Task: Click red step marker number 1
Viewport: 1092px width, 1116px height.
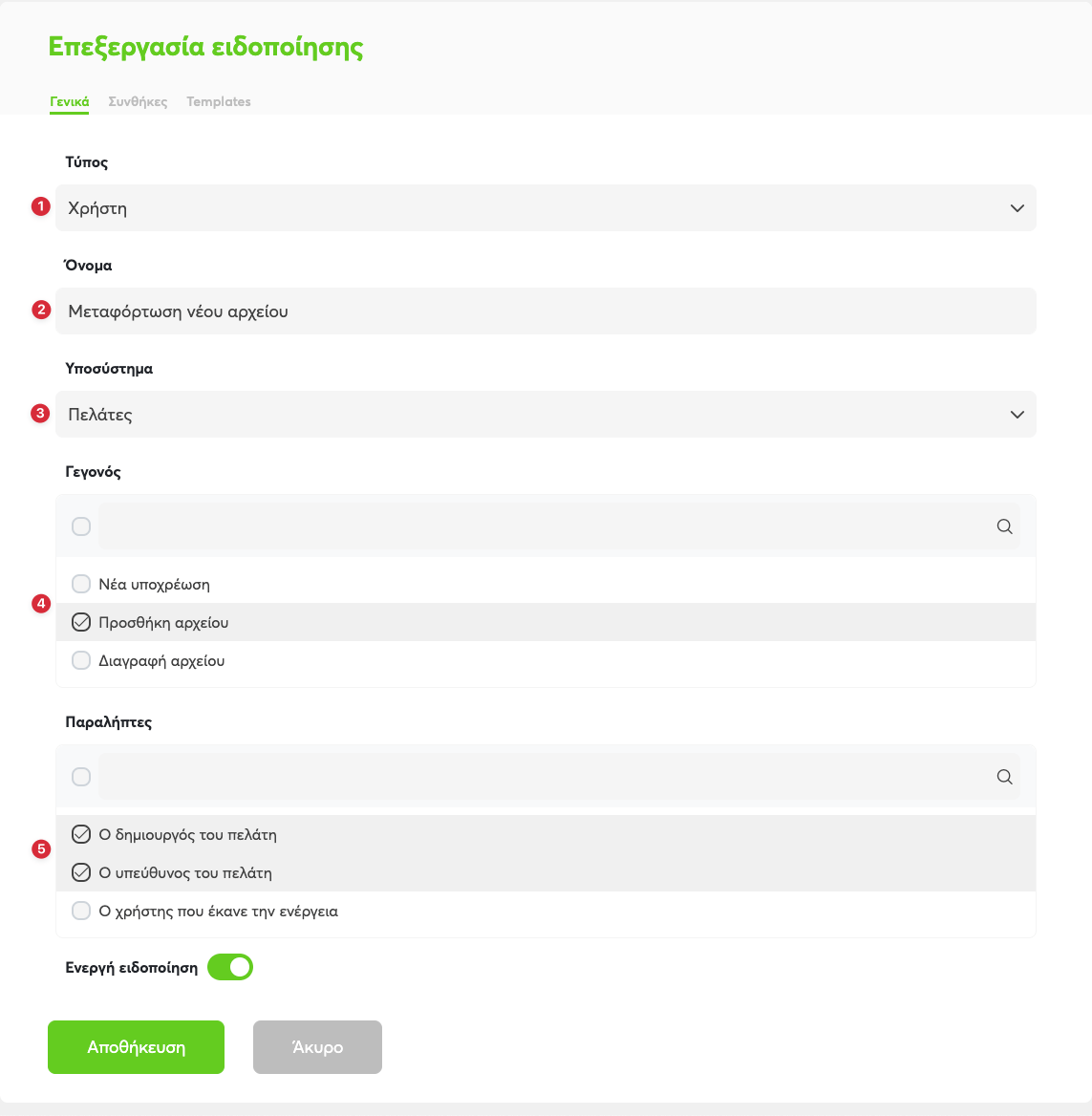Action: pos(40,206)
